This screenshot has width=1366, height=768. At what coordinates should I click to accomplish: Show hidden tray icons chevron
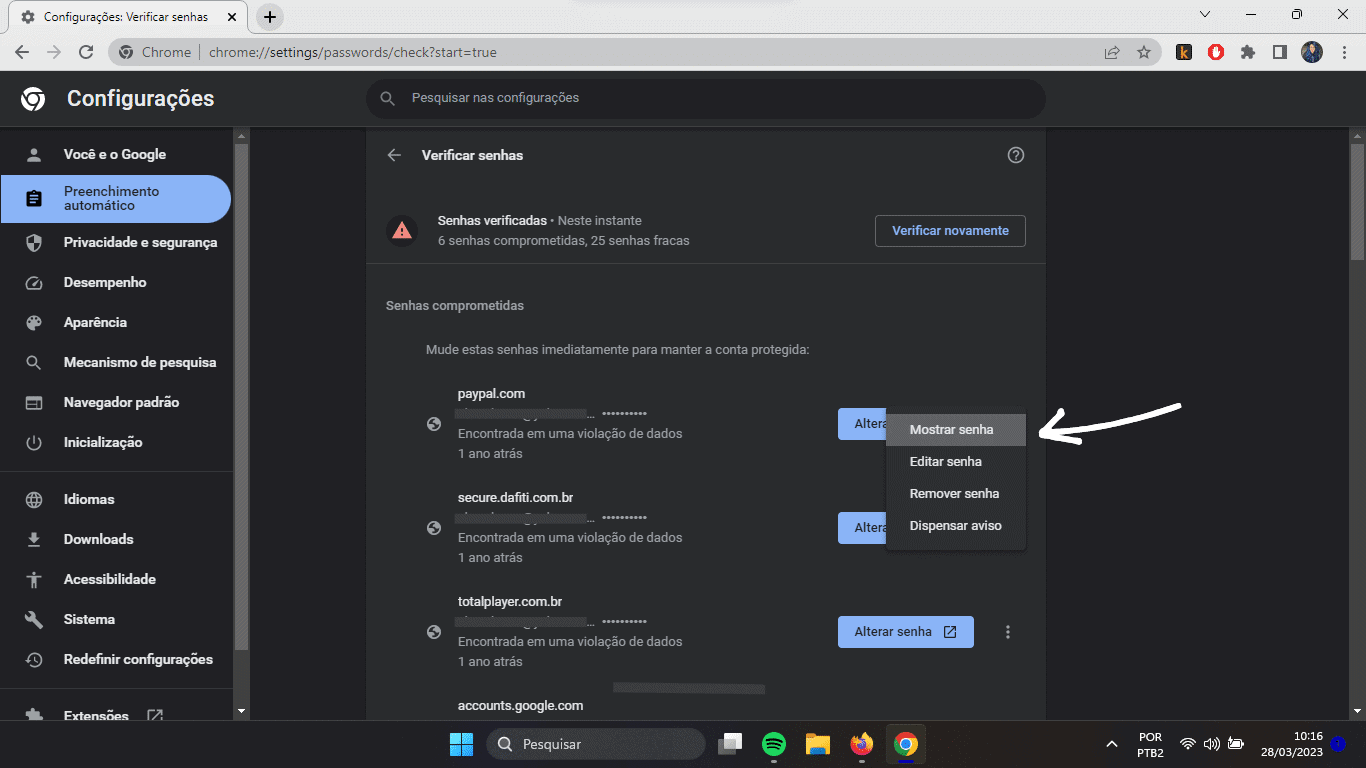pyautogui.click(x=1112, y=744)
